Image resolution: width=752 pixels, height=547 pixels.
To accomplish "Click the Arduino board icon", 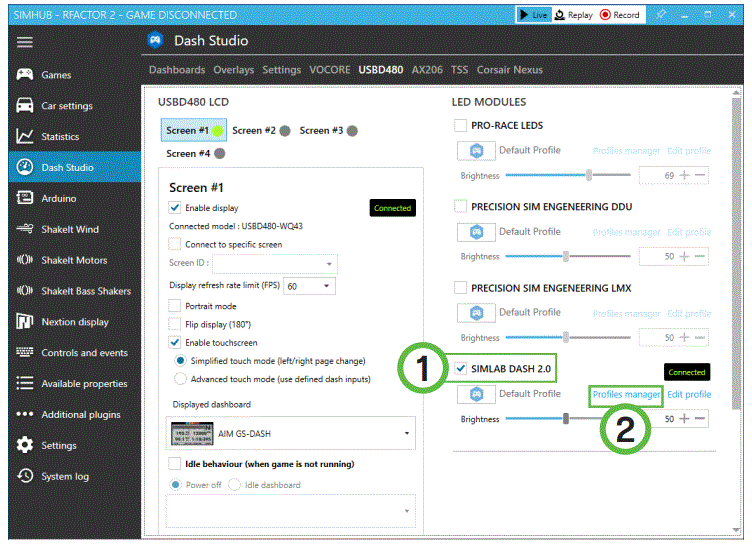I will point(24,198).
